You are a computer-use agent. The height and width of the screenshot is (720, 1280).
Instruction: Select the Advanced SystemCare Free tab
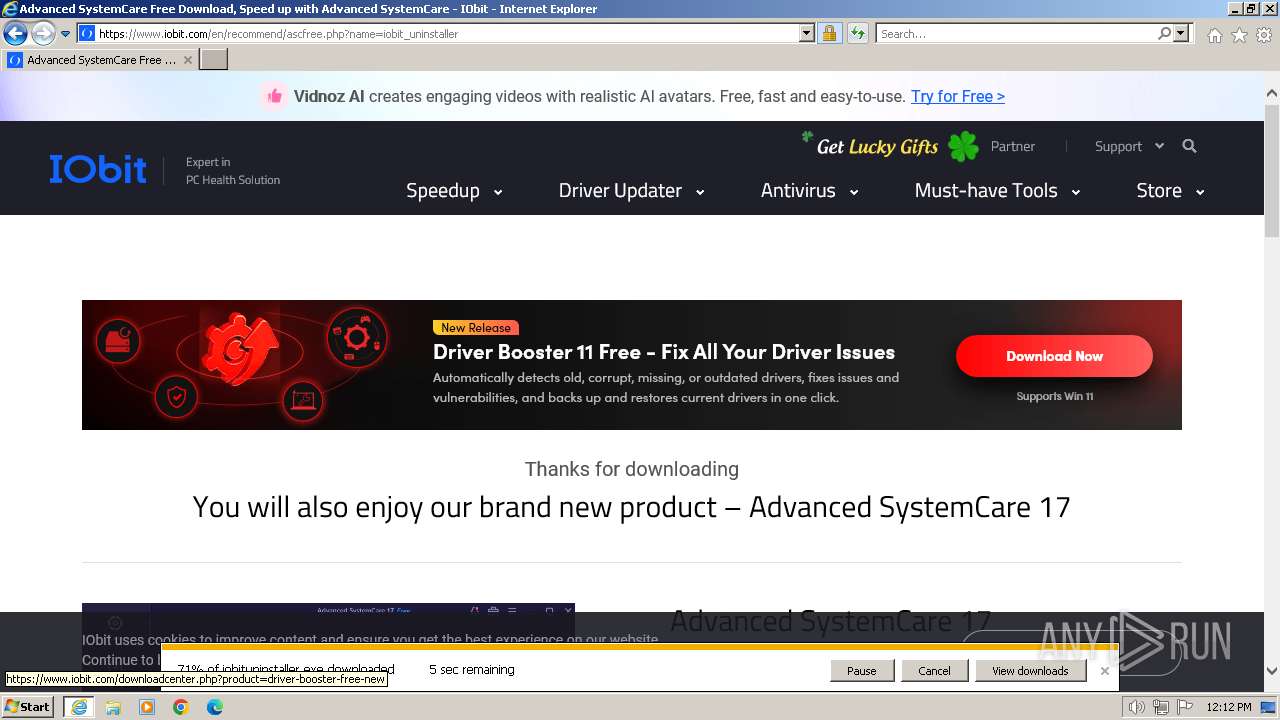pyautogui.click(x=100, y=60)
